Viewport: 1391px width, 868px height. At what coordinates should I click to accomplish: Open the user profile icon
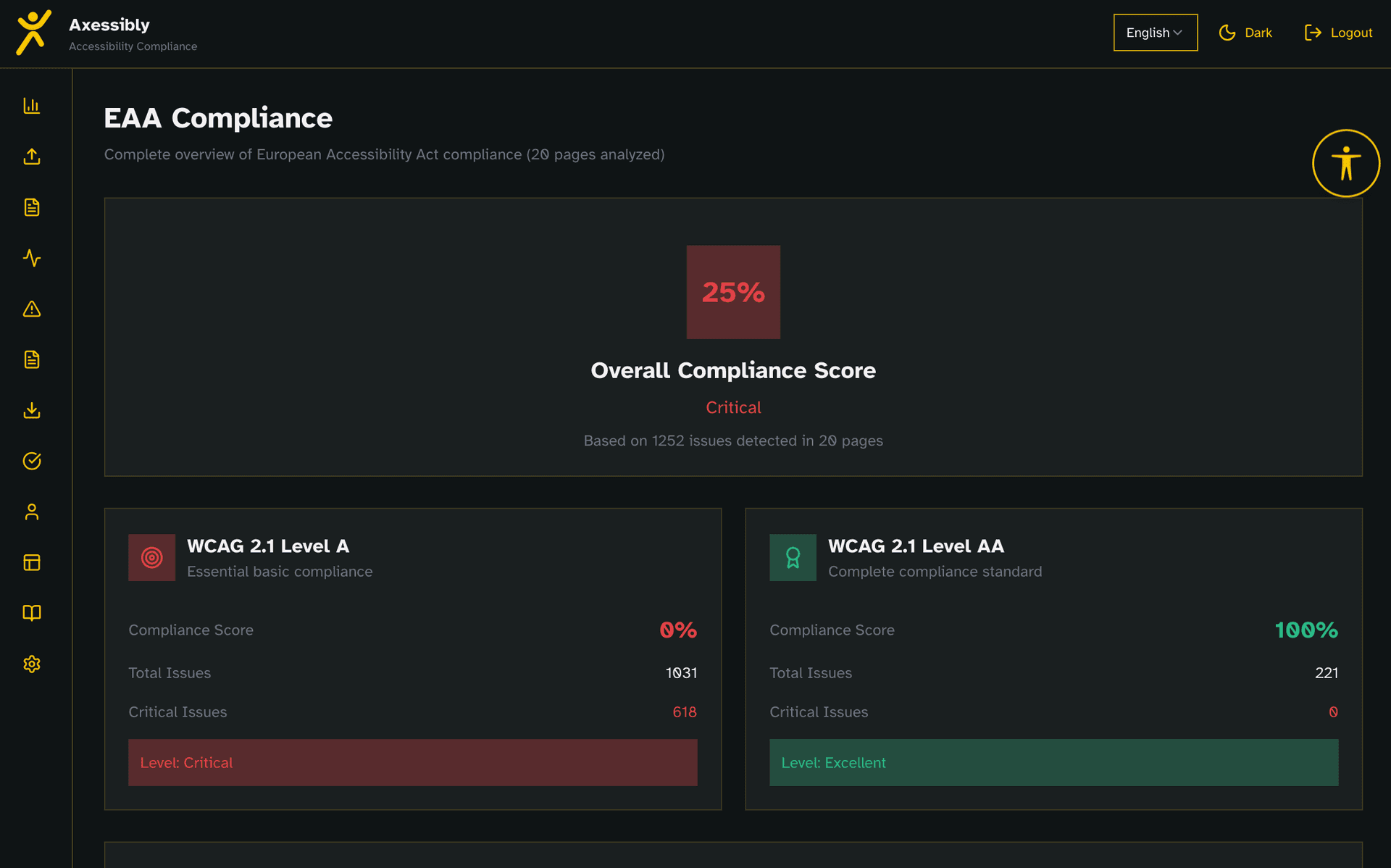(32, 512)
